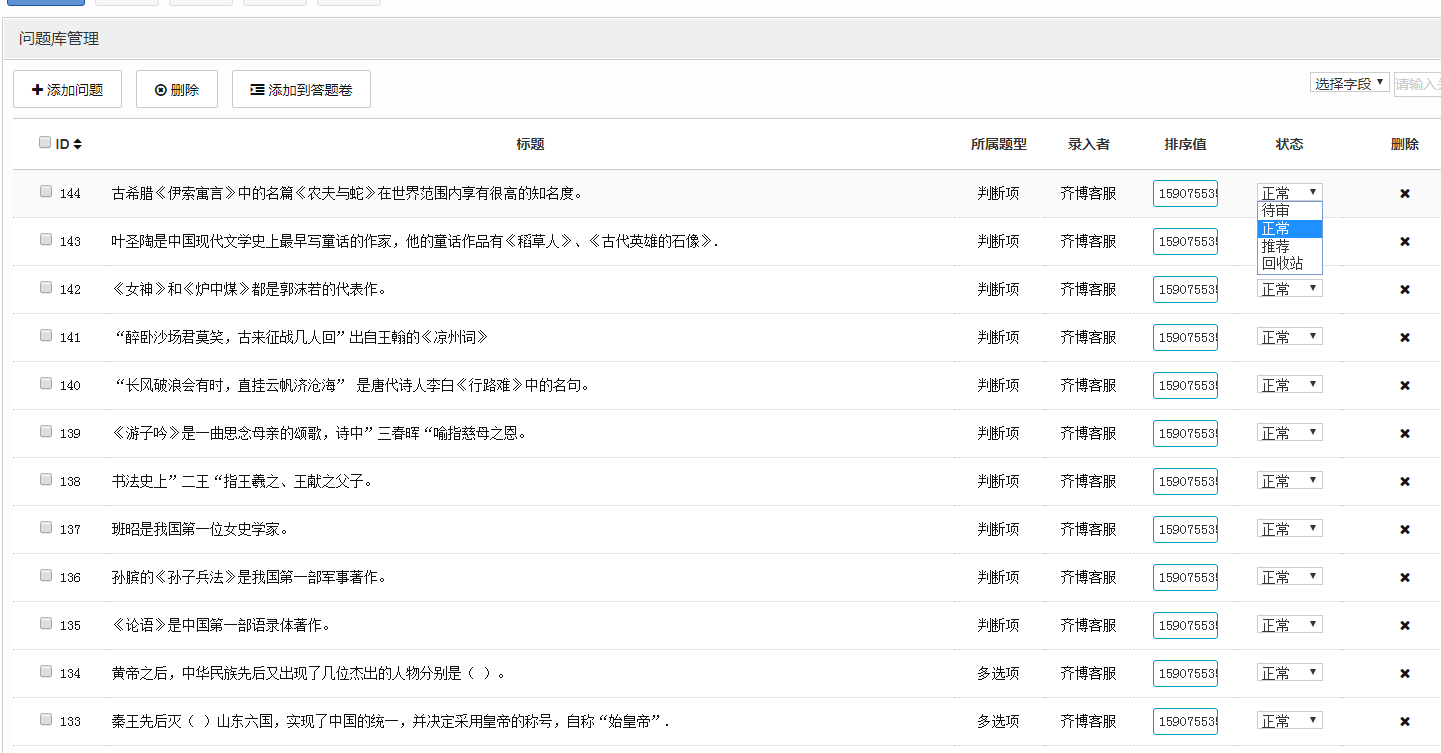Sort the table by the ID arrows icon
The image size is (1441, 753).
77,144
